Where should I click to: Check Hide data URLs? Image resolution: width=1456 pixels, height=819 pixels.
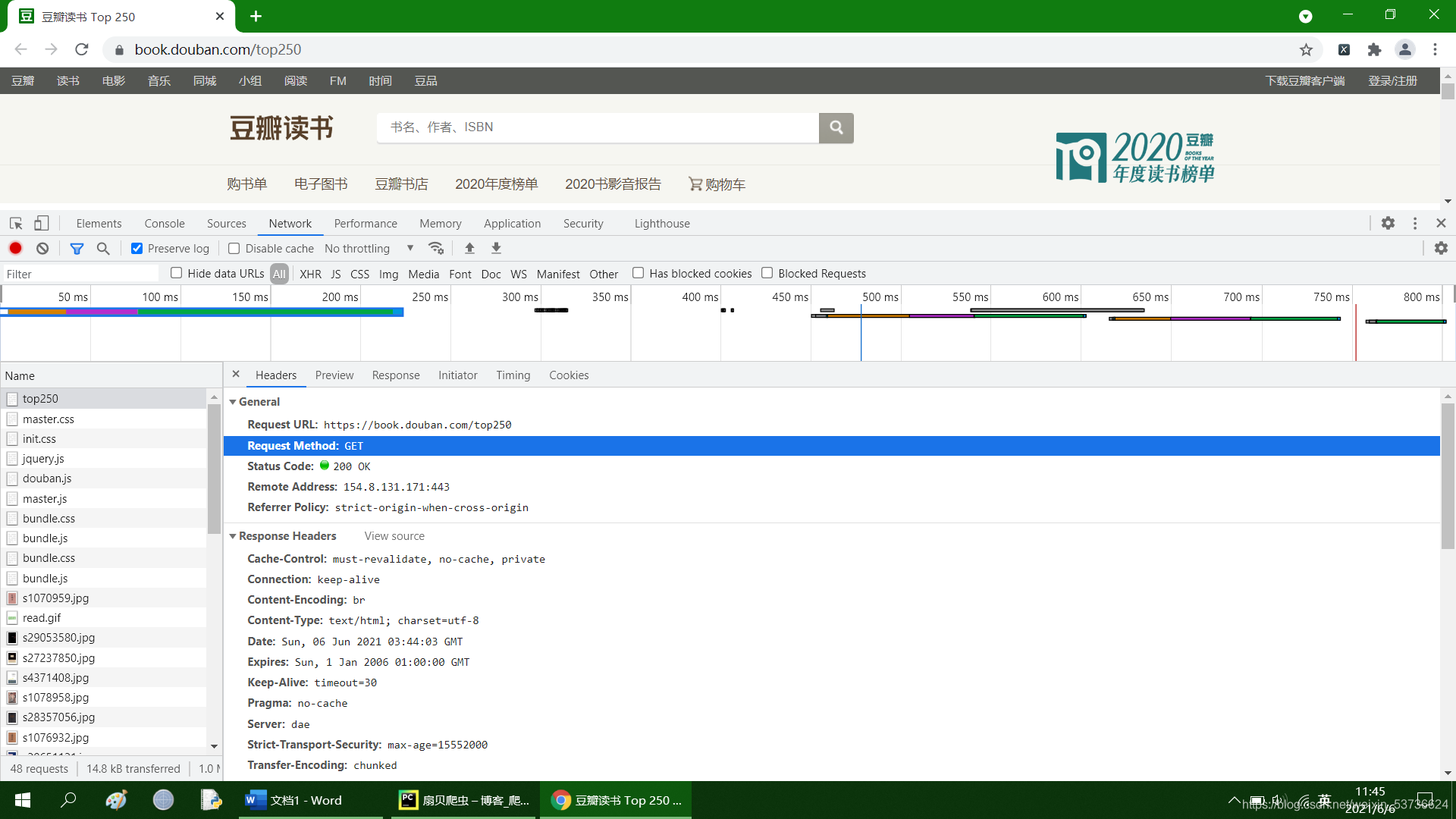(x=177, y=273)
